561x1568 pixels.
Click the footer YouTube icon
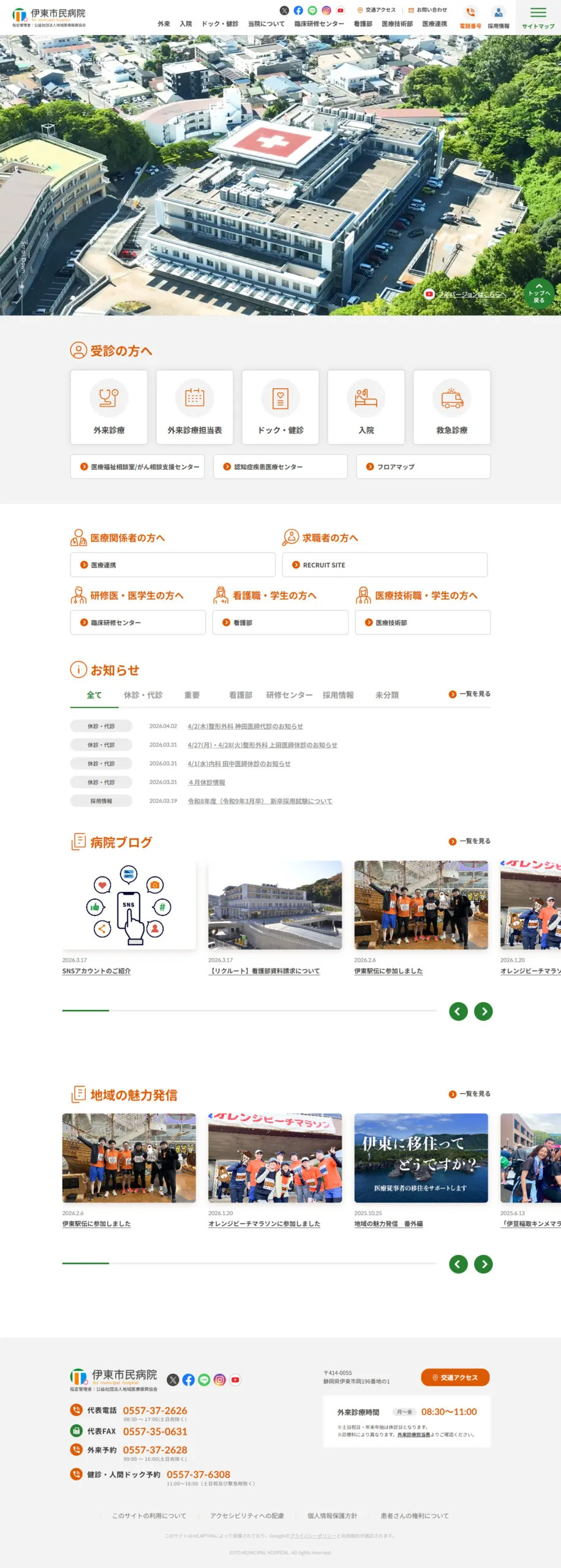pyautogui.click(x=235, y=1379)
